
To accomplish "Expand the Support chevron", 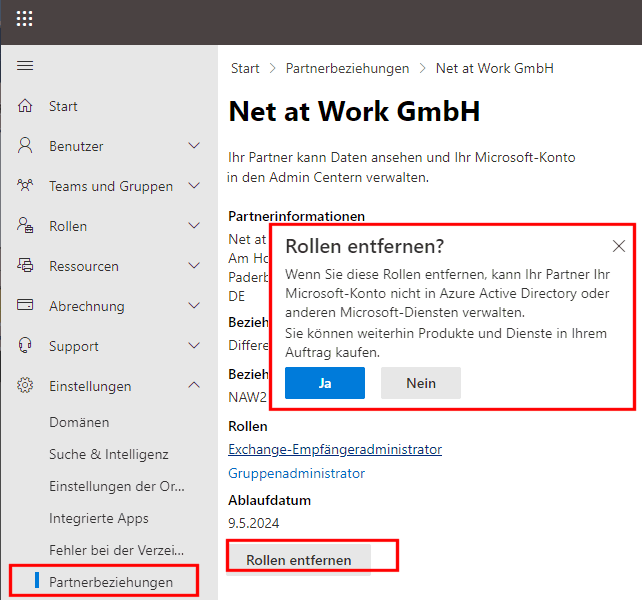I will tap(194, 345).
